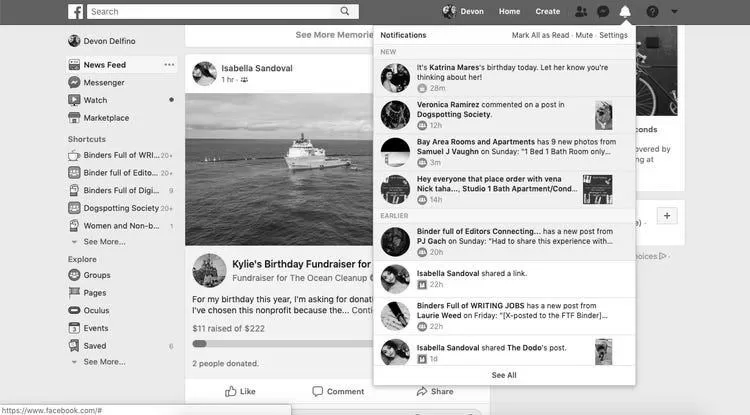Image resolution: width=750 pixels, height=415 pixels.
Task: Go to Devon profile in top bar
Action: coord(463,11)
